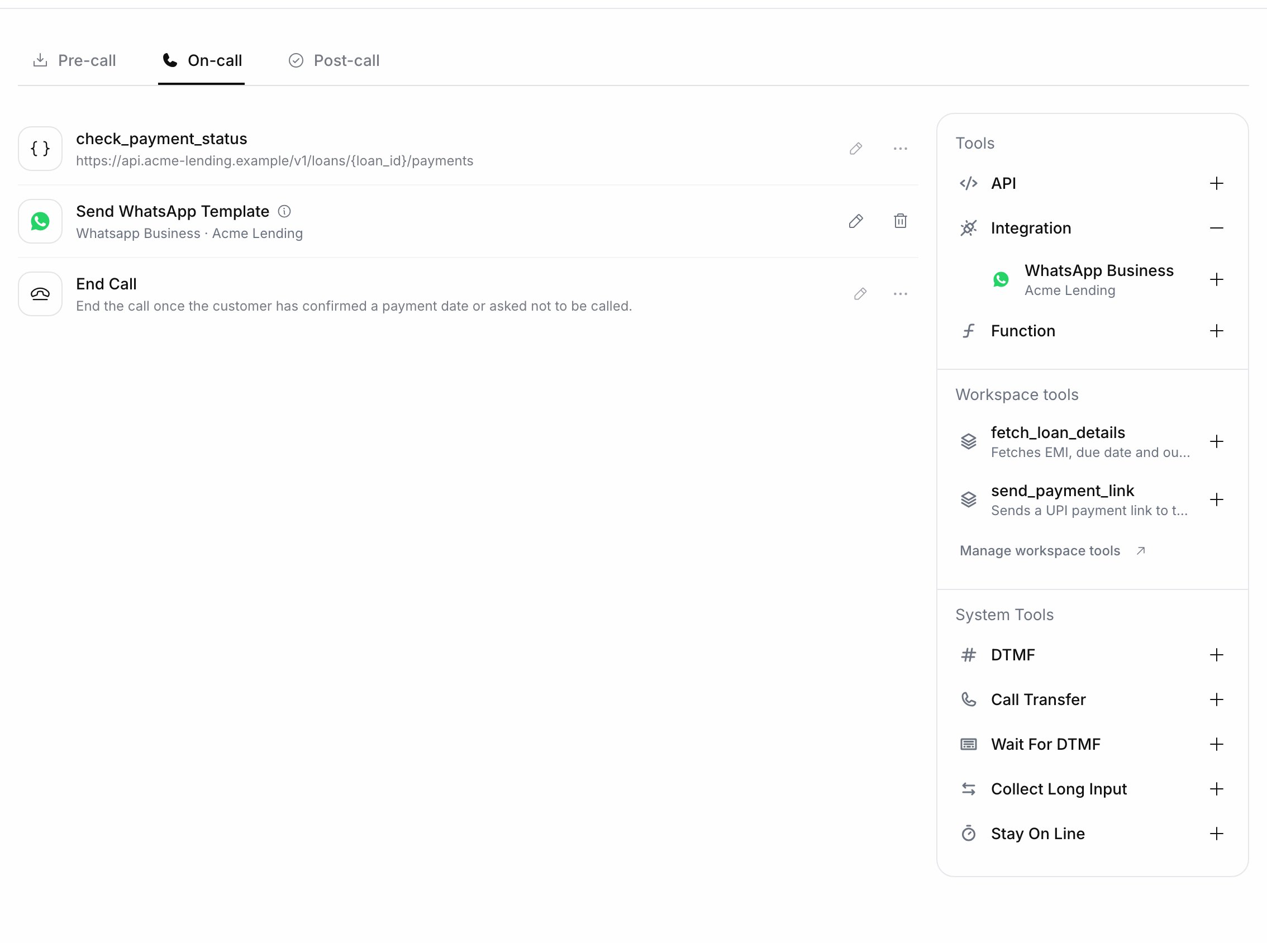Click the Send WhatsApp Template title
Image resolution: width=1267 pixels, height=952 pixels.
pyautogui.click(x=173, y=211)
